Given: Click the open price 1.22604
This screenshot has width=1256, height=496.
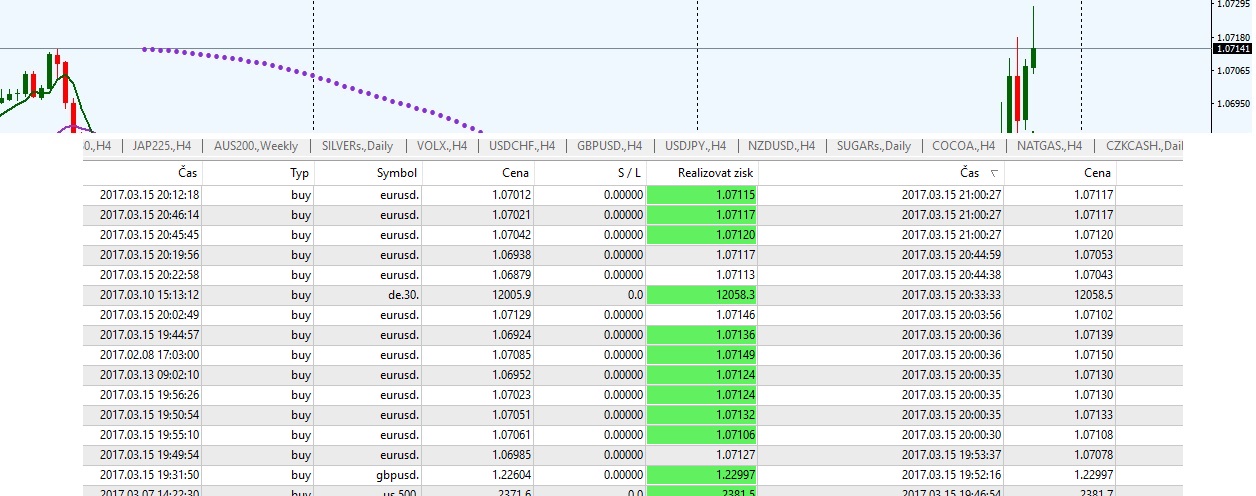Looking at the screenshot, I should coord(512,475).
